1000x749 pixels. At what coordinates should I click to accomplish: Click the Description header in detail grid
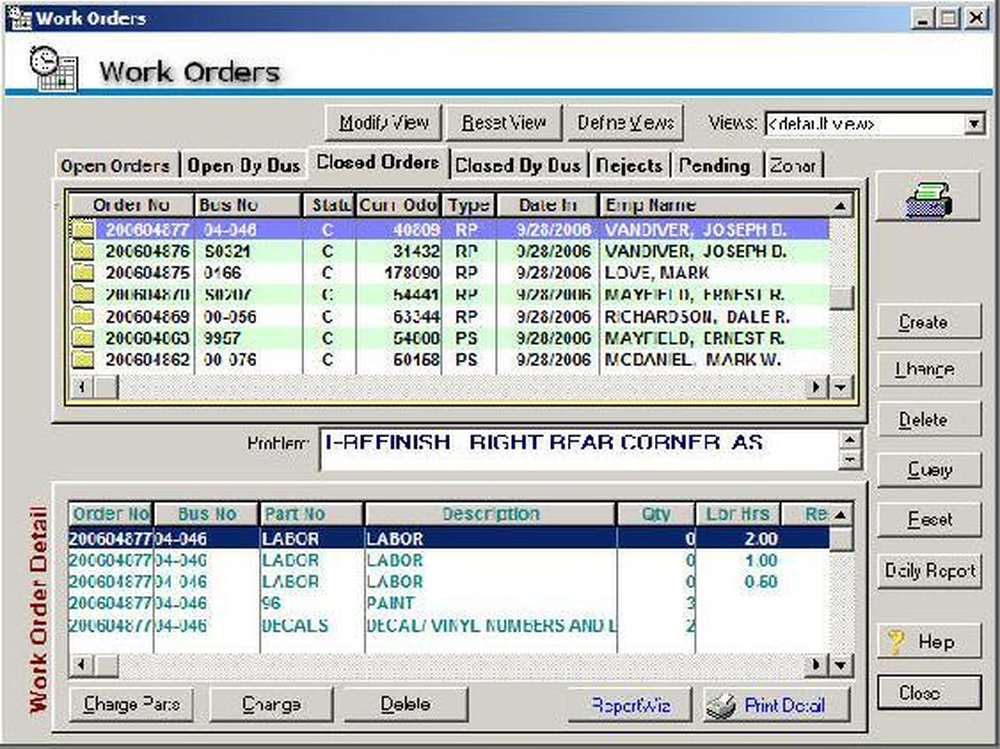tap(490, 514)
